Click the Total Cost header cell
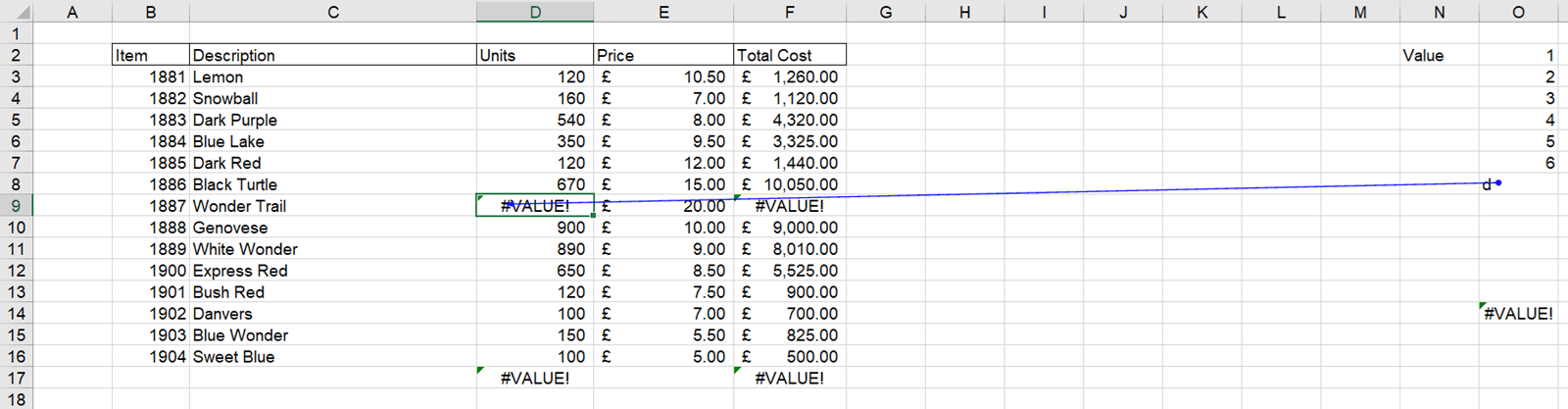The image size is (1568, 409). click(x=789, y=55)
